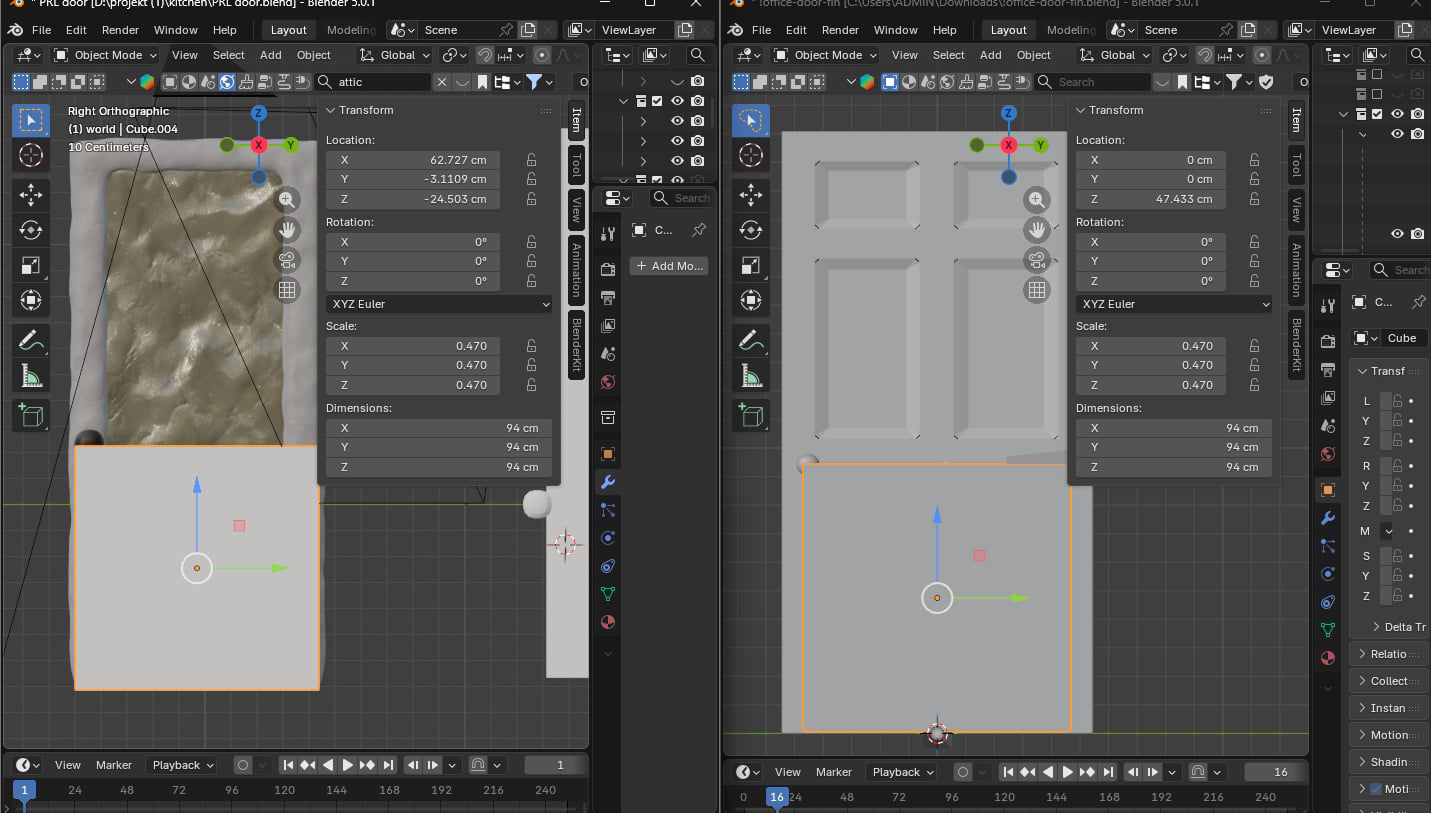Open the Playback dropdown in left timeline
Viewport: 1431px width, 813px height.
click(182, 765)
